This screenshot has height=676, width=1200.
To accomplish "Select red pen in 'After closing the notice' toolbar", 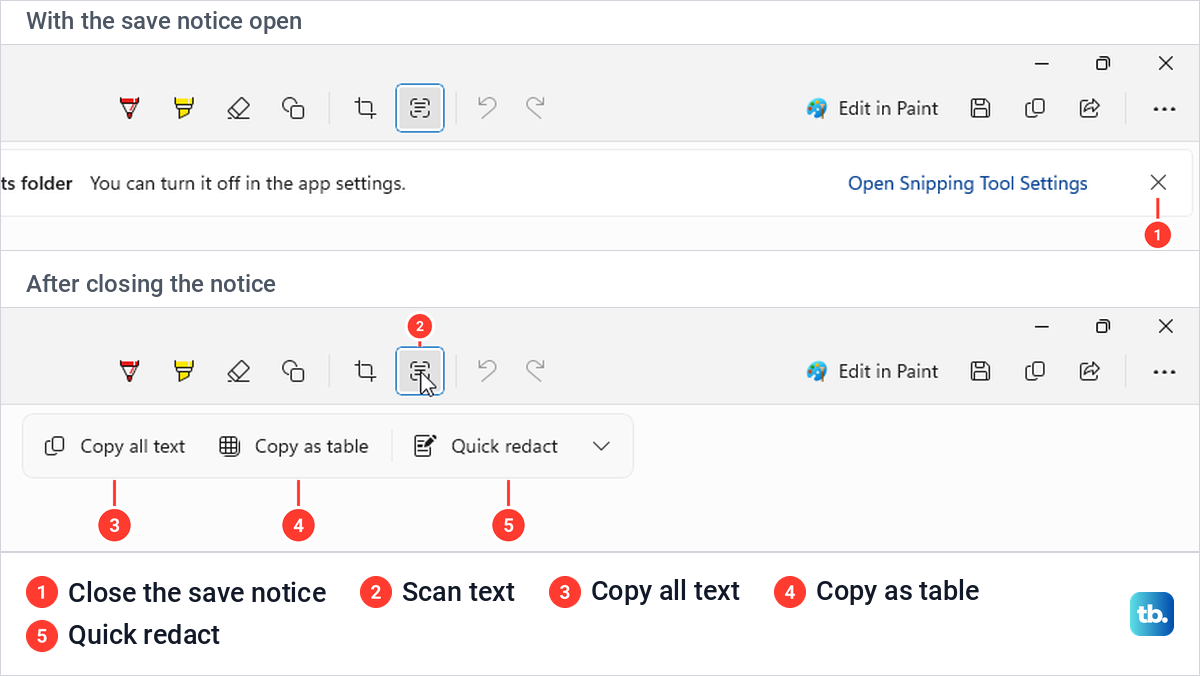I will 128,371.
